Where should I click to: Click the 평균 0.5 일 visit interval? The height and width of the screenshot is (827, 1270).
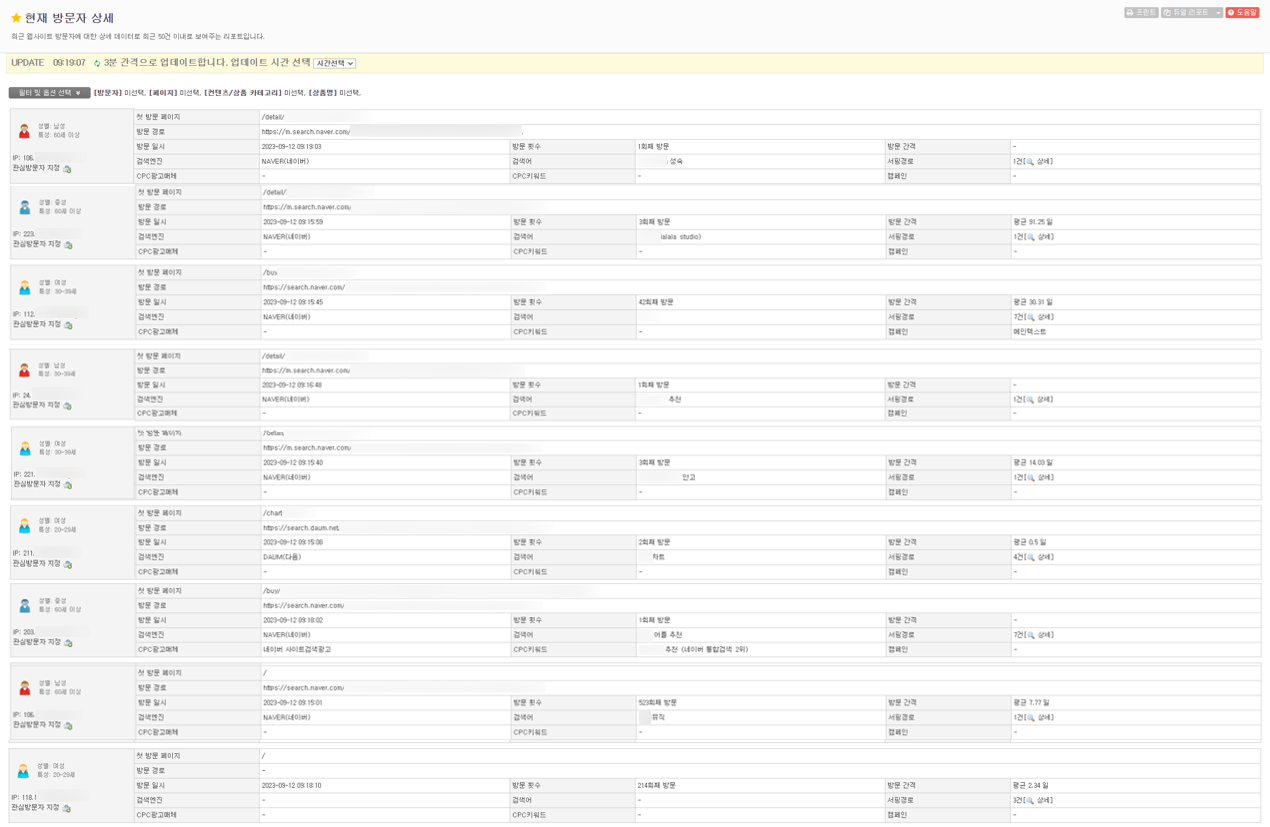point(1030,542)
